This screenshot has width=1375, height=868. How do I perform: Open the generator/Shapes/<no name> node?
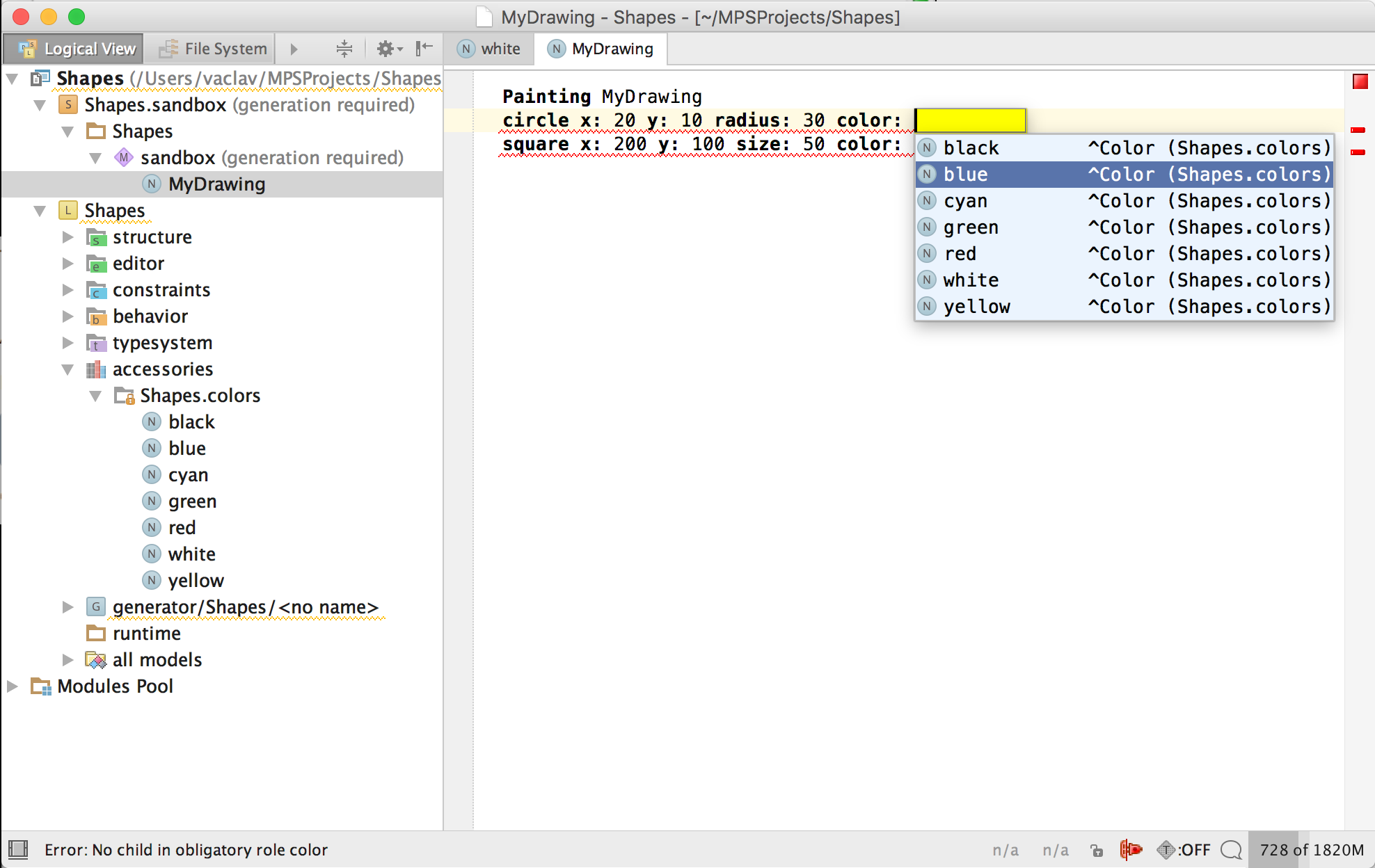point(245,607)
